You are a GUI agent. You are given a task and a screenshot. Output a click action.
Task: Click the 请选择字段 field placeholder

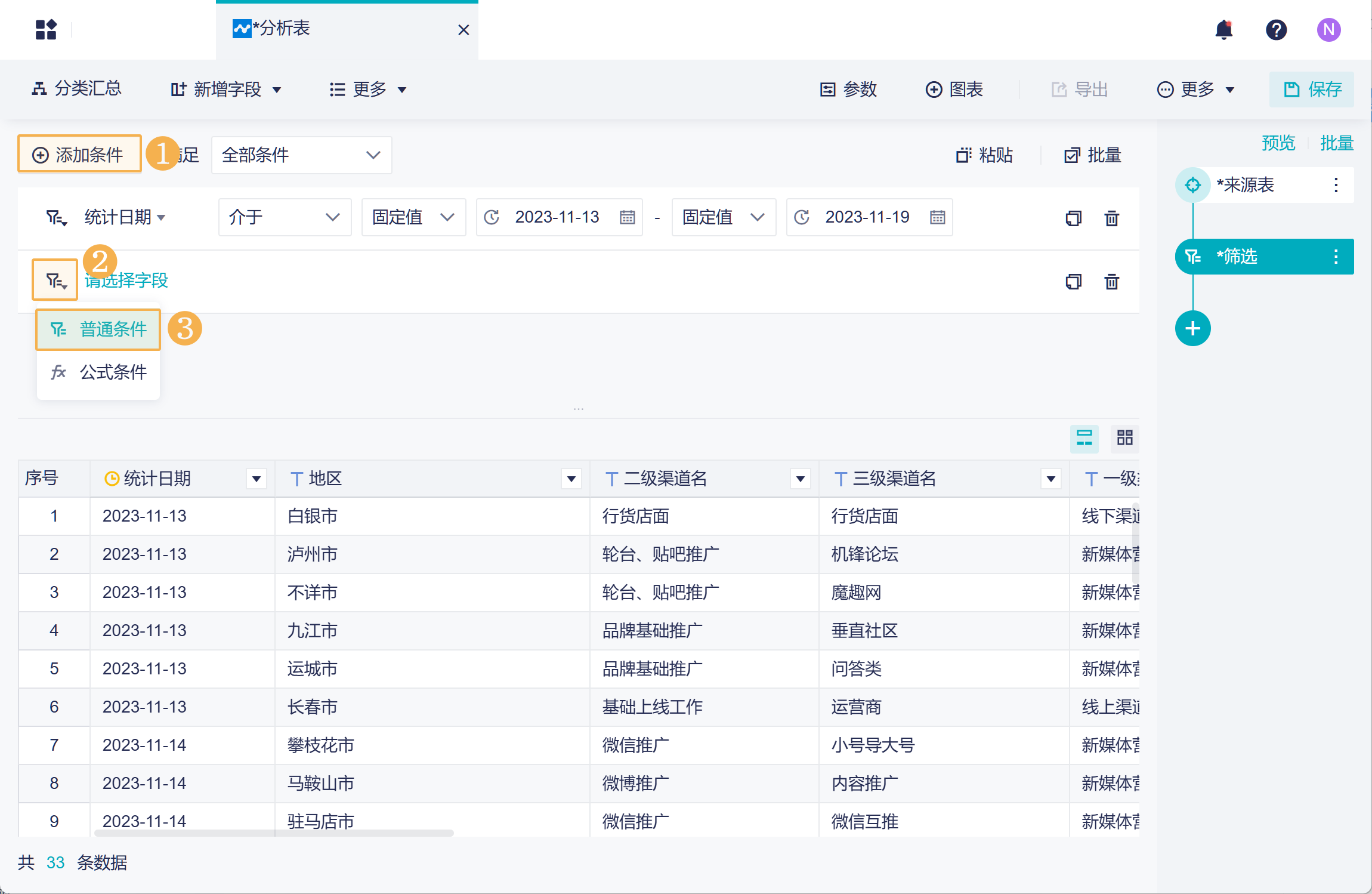click(126, 280)
